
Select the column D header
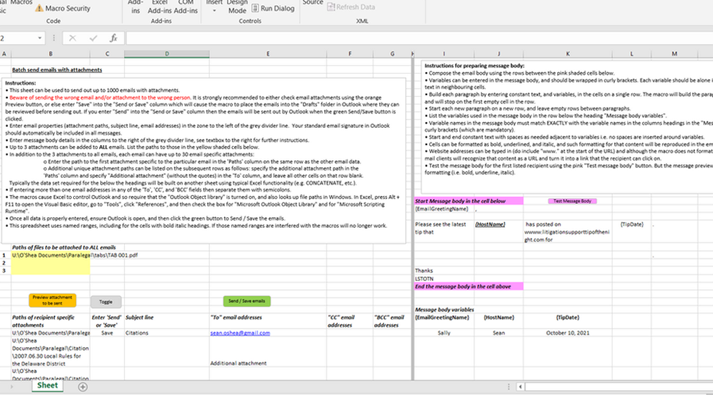coord(167,54)
